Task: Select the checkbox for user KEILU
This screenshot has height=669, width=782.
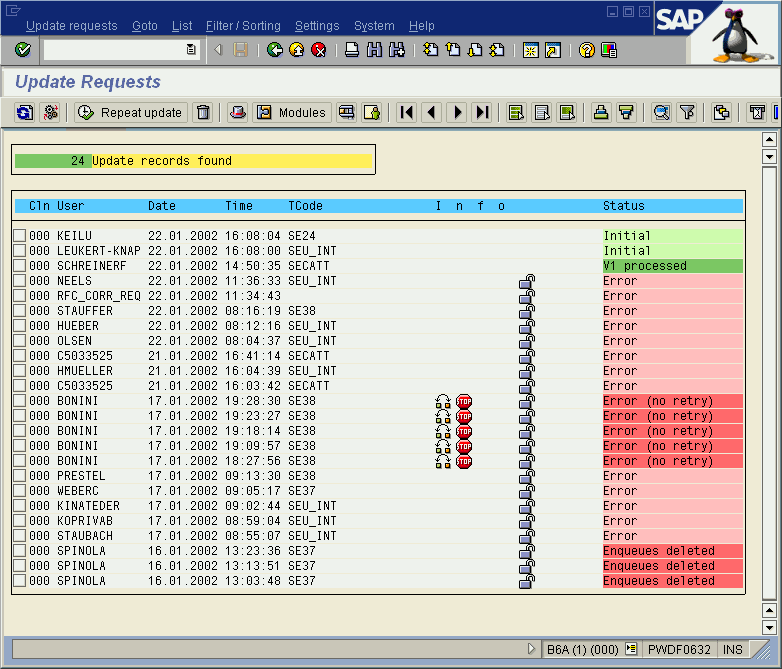Action: pos(19,236)
